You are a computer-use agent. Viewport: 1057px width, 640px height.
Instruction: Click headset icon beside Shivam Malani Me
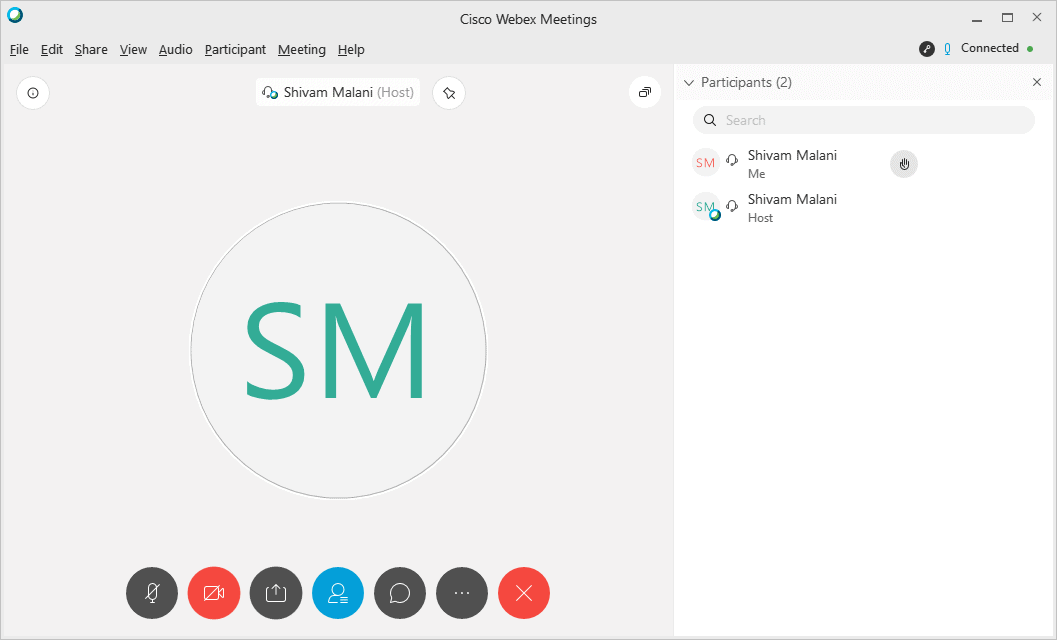click(732, 161)
